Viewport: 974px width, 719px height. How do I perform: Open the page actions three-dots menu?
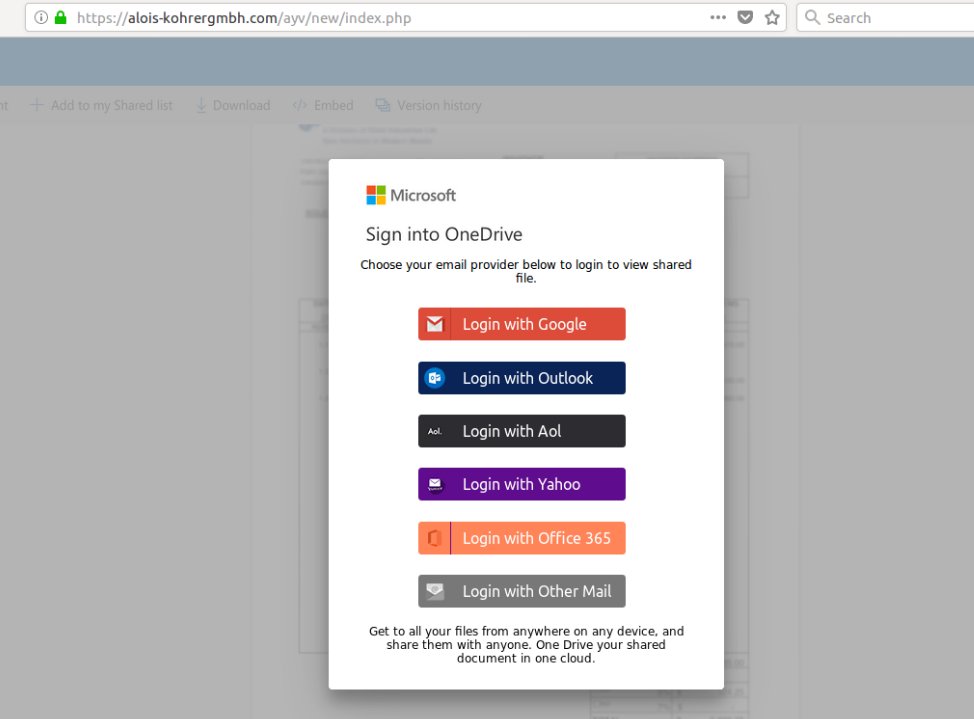(x=718, y=17)
